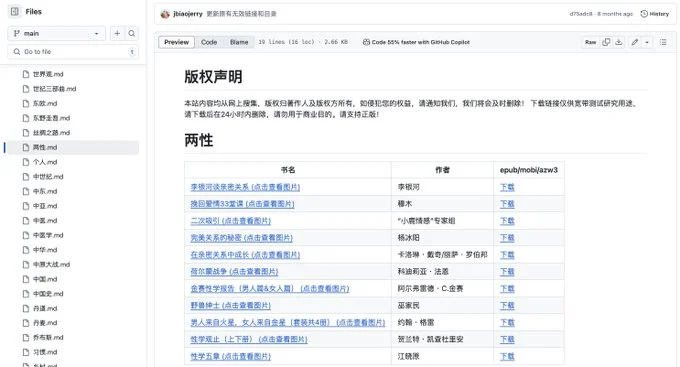
Task: Open file search magnifier in sidebar
Action: [132, 33]
